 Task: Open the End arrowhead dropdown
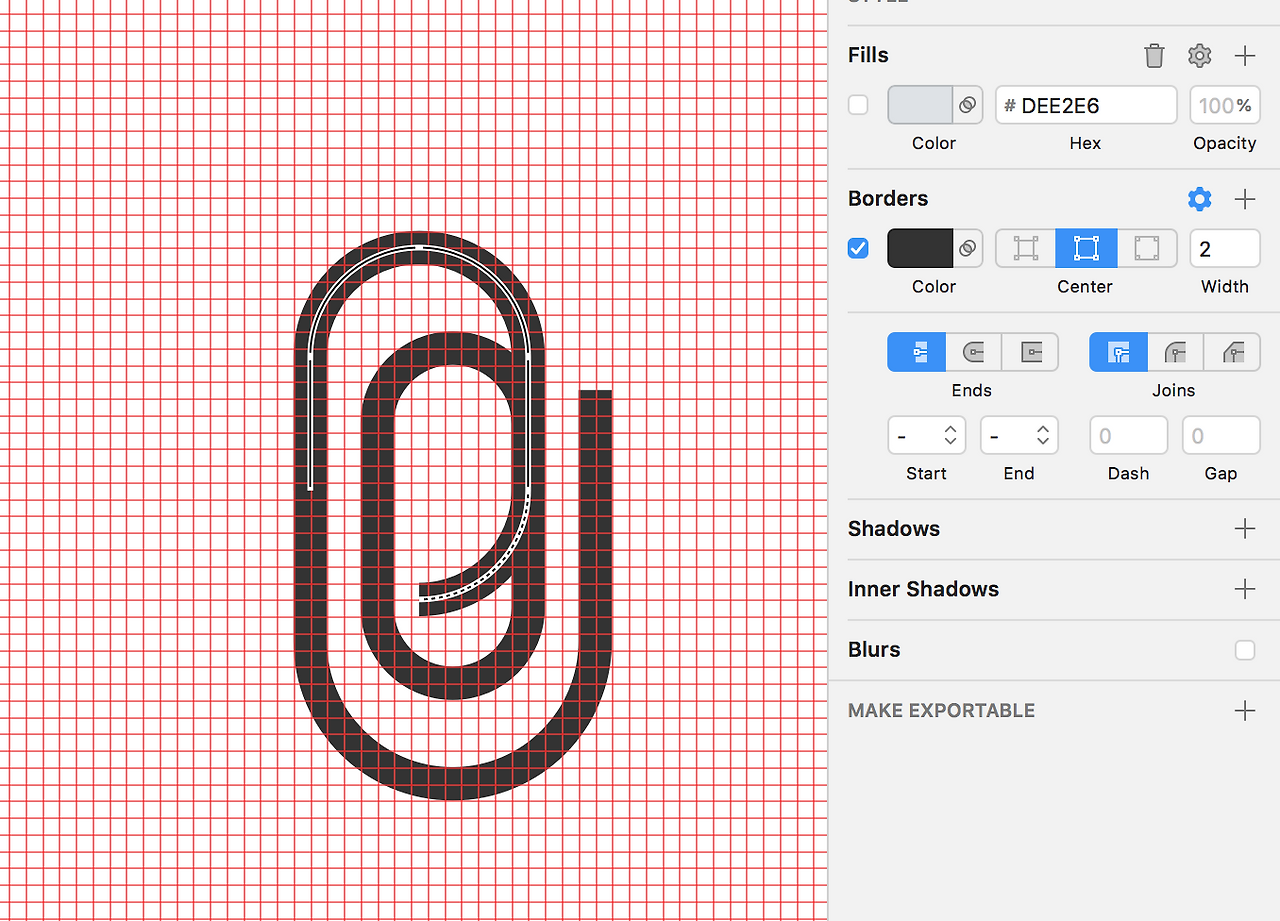(1019, 436)
